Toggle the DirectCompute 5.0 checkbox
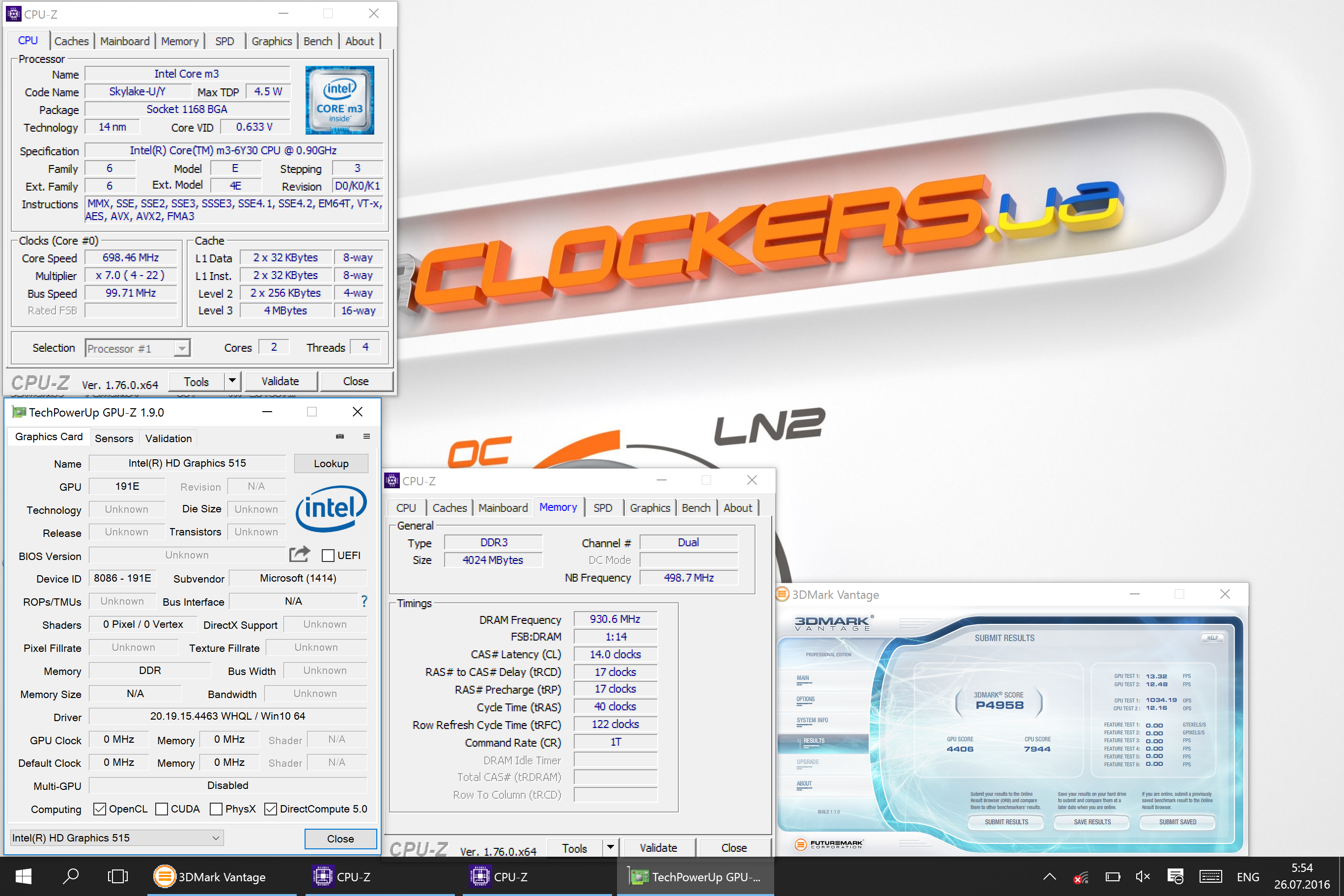The height and width of the screenshot is (896, 1344). [x=271, y=809]
